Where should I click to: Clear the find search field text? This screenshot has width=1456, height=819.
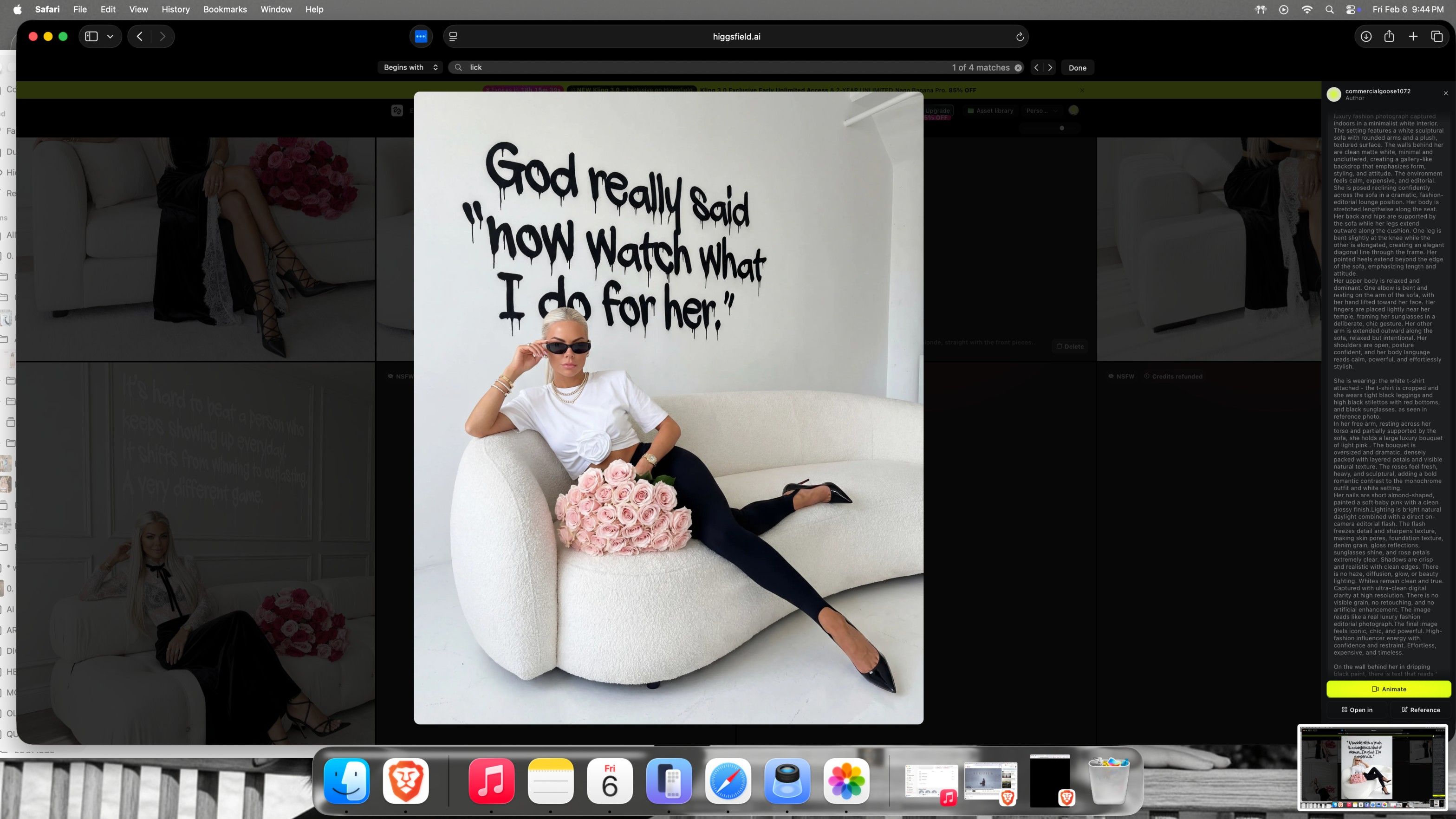click(x=1018, y=68)
